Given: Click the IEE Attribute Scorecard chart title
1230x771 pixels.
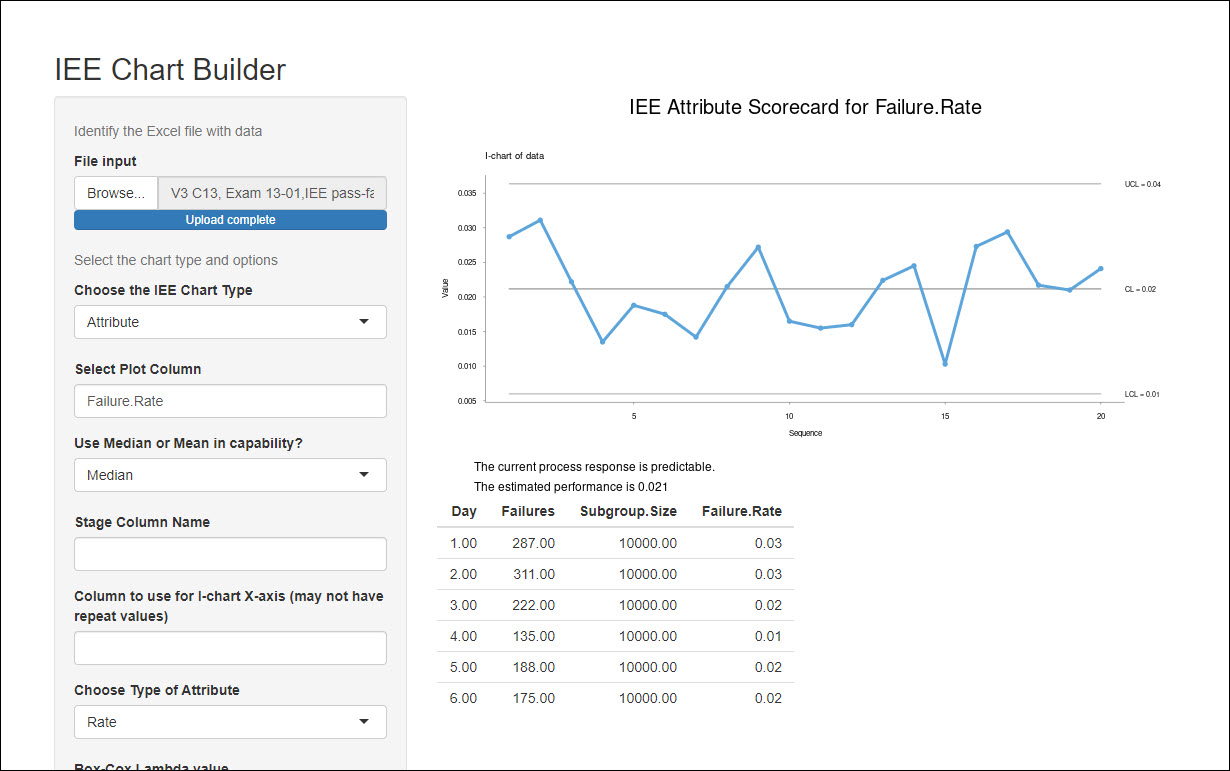Looking at the screenshot, I should pos(805,107).
